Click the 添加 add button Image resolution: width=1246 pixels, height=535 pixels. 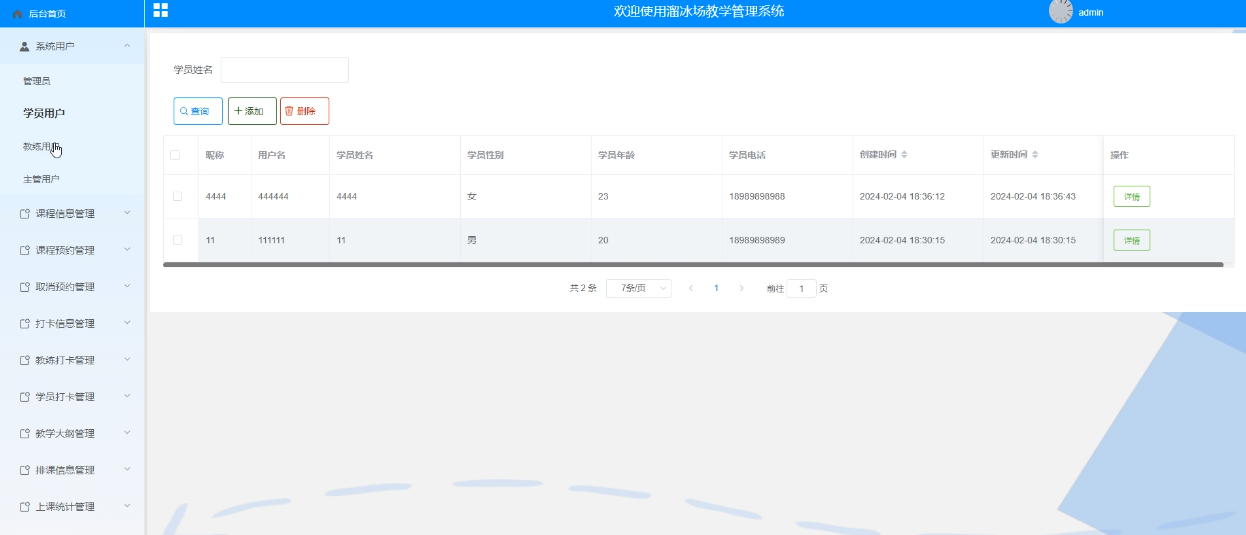(x=252, y=111)
